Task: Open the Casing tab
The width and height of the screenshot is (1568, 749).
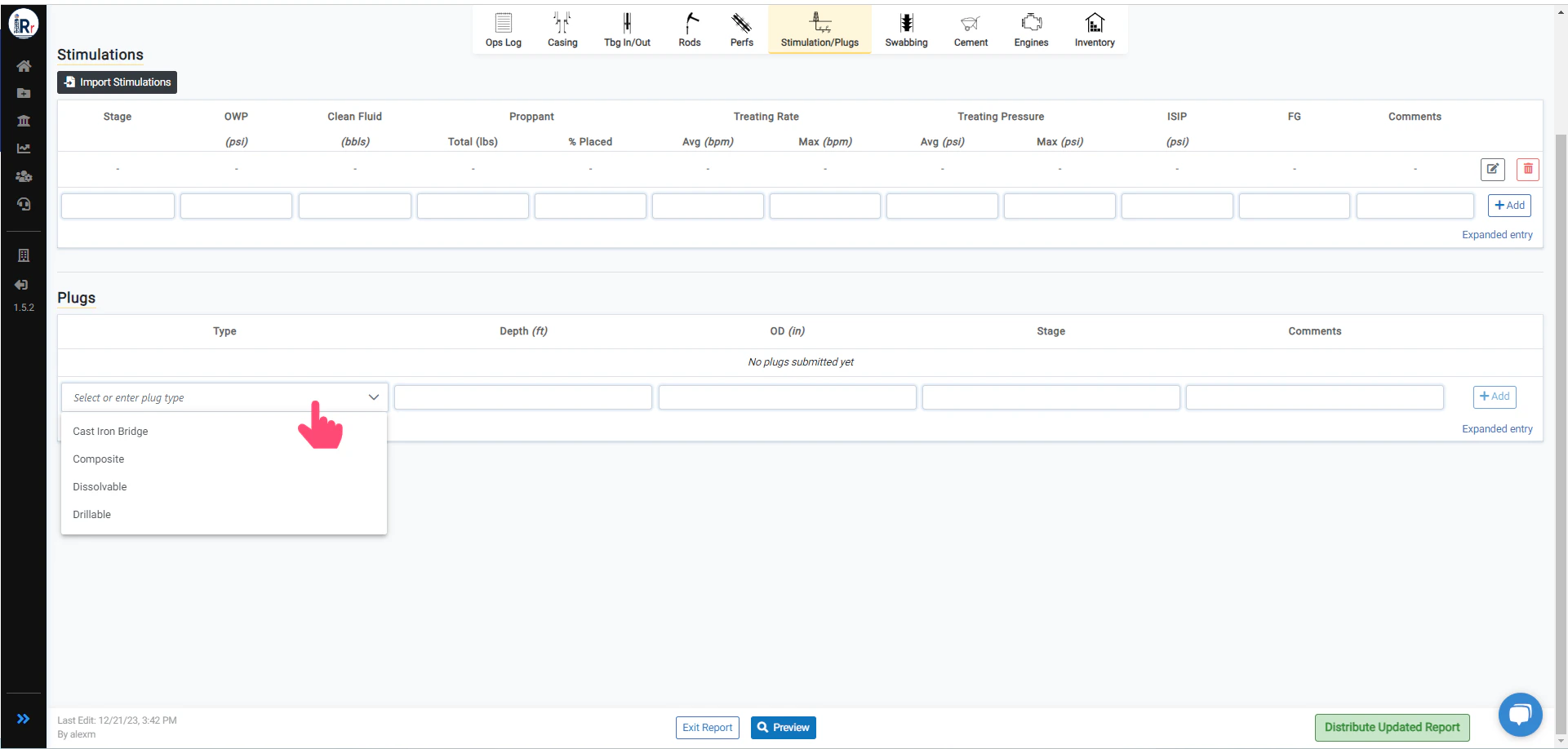Action: click(562, 30)
